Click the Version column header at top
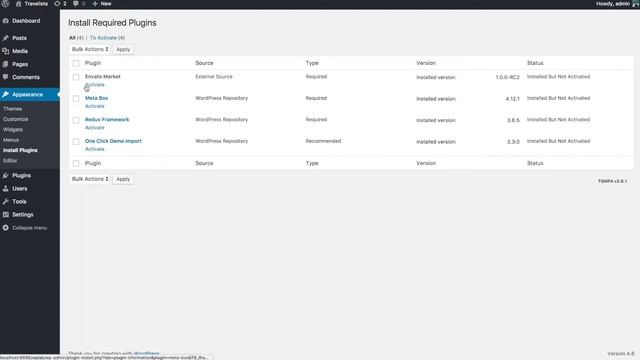Viewport: 640px width, 360px height. click(426, 63)
